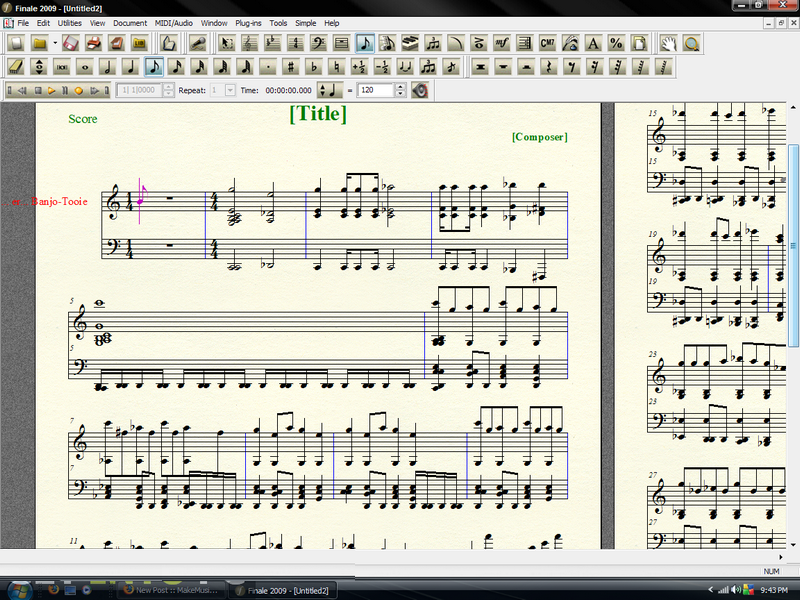Click the scanner import icon

(x=117, y=43)
